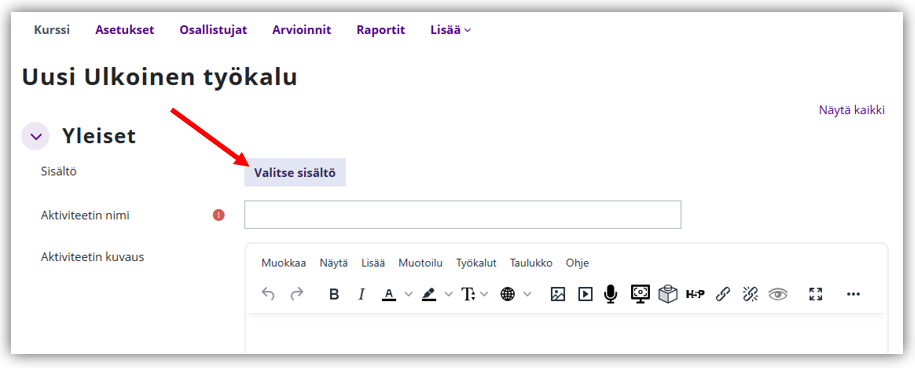Image resolution: width=915 pixels, height=368 pixels.
Task: Open the editor Muokkaa menu
Action: click(284, 263)
